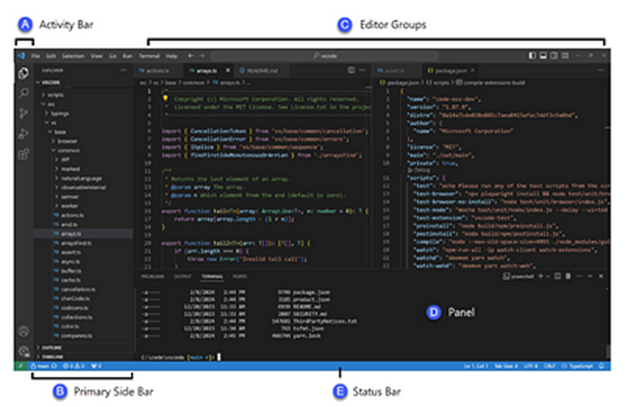This screenshot has height=407, width=625.
Task: Click the lightbulb code action icon
Action: (x=165, y=98)
